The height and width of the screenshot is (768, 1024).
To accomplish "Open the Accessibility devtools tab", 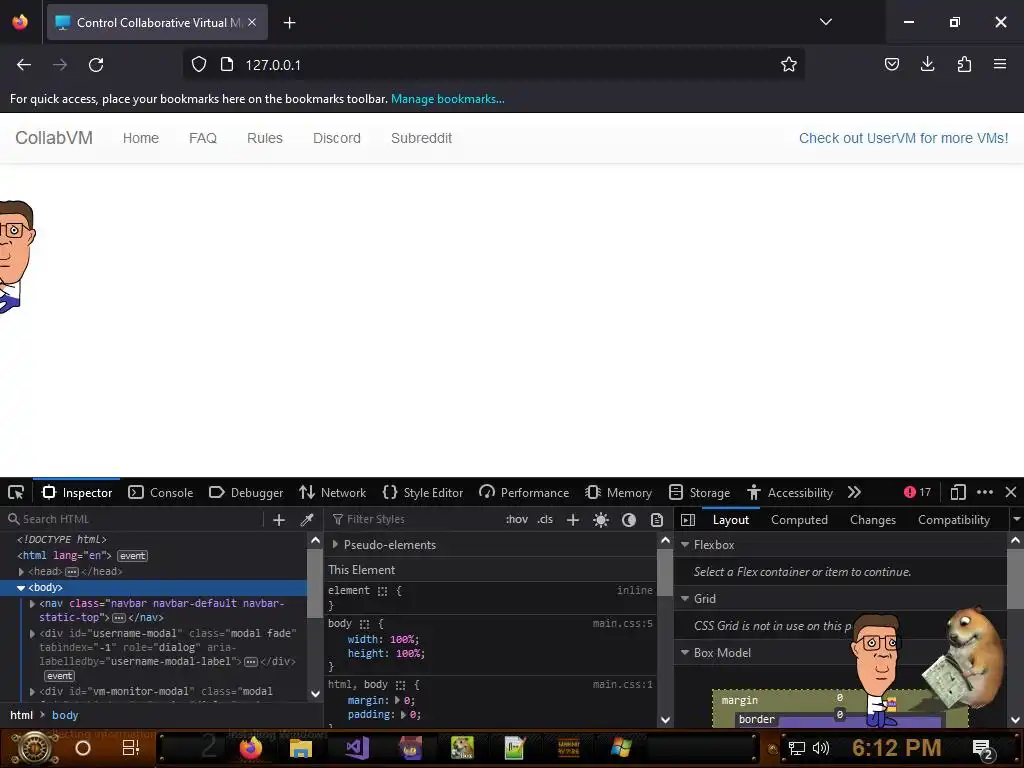I will [x=790, y=492].
